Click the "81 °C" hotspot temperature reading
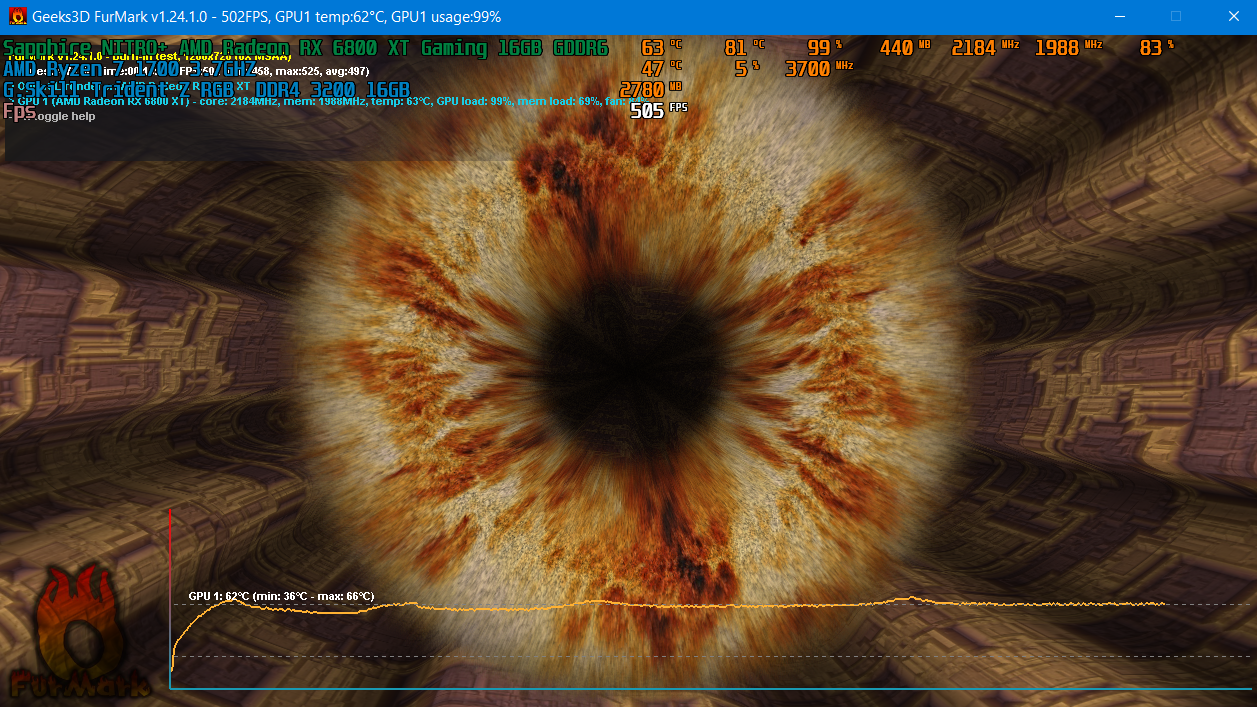The image size is (1257, 707). point(745,48)
